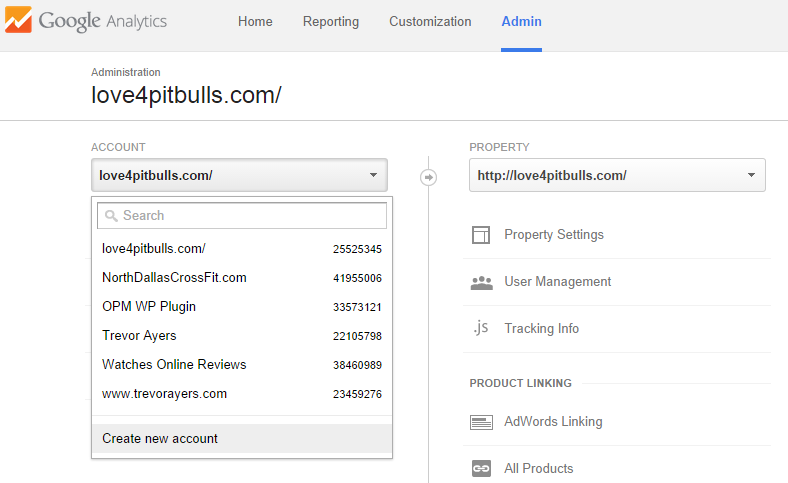Focus the account Search field
The height and width of the screenshot is (483, 788).
242,216
